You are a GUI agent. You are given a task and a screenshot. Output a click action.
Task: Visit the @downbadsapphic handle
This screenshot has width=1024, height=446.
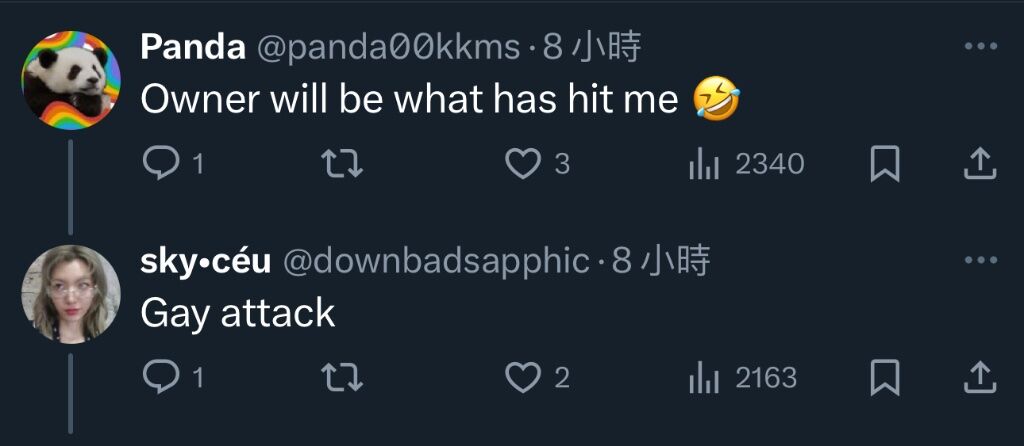tap(436, 262)
